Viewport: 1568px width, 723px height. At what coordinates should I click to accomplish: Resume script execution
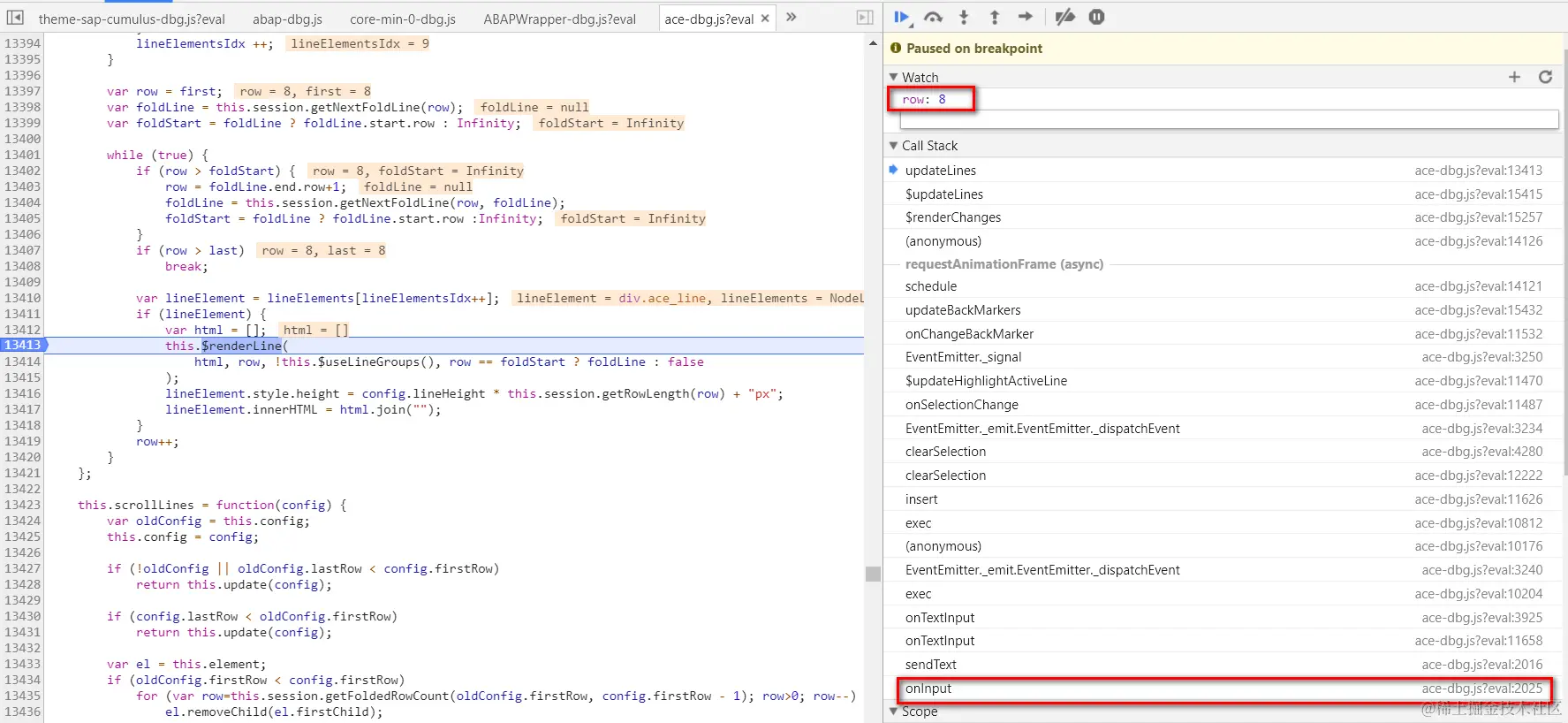pyautogui.click(x=902, y=17)
